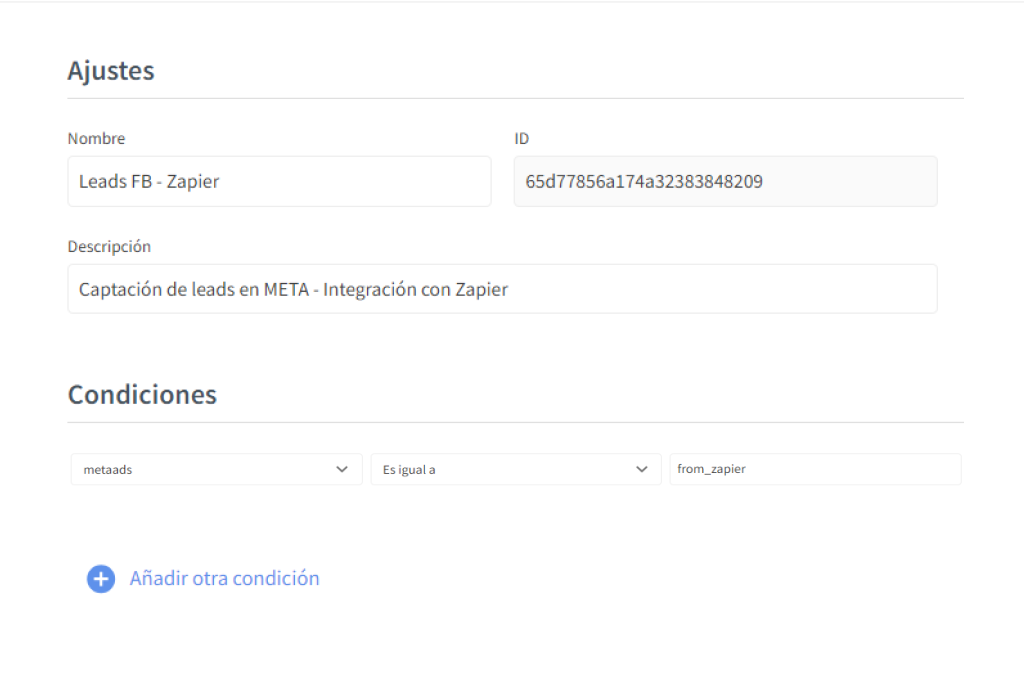Click the 'Es igual a' operator text
This screenshot has height=684, width=1024.
409,469
